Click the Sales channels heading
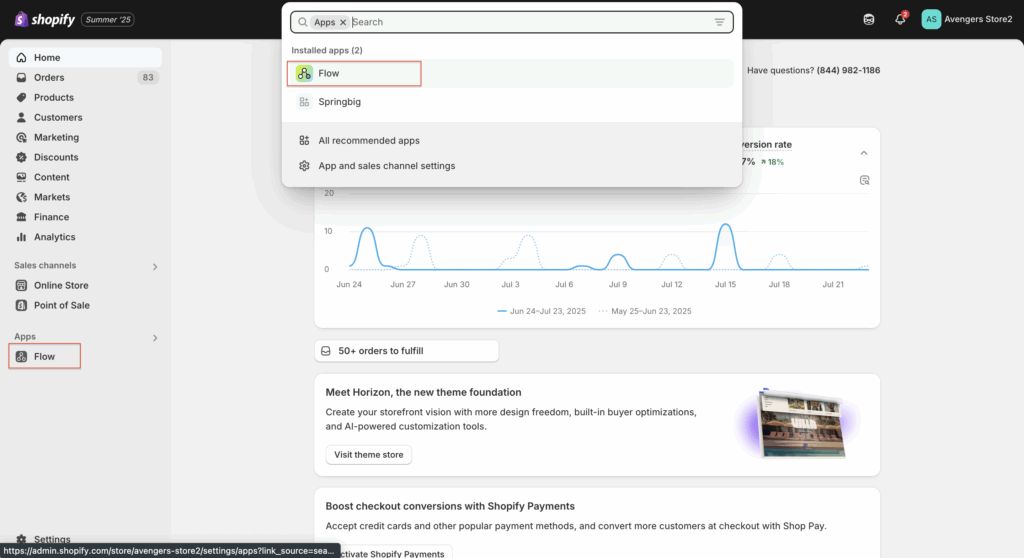The image size is (1024, 558). coord(45,265)
